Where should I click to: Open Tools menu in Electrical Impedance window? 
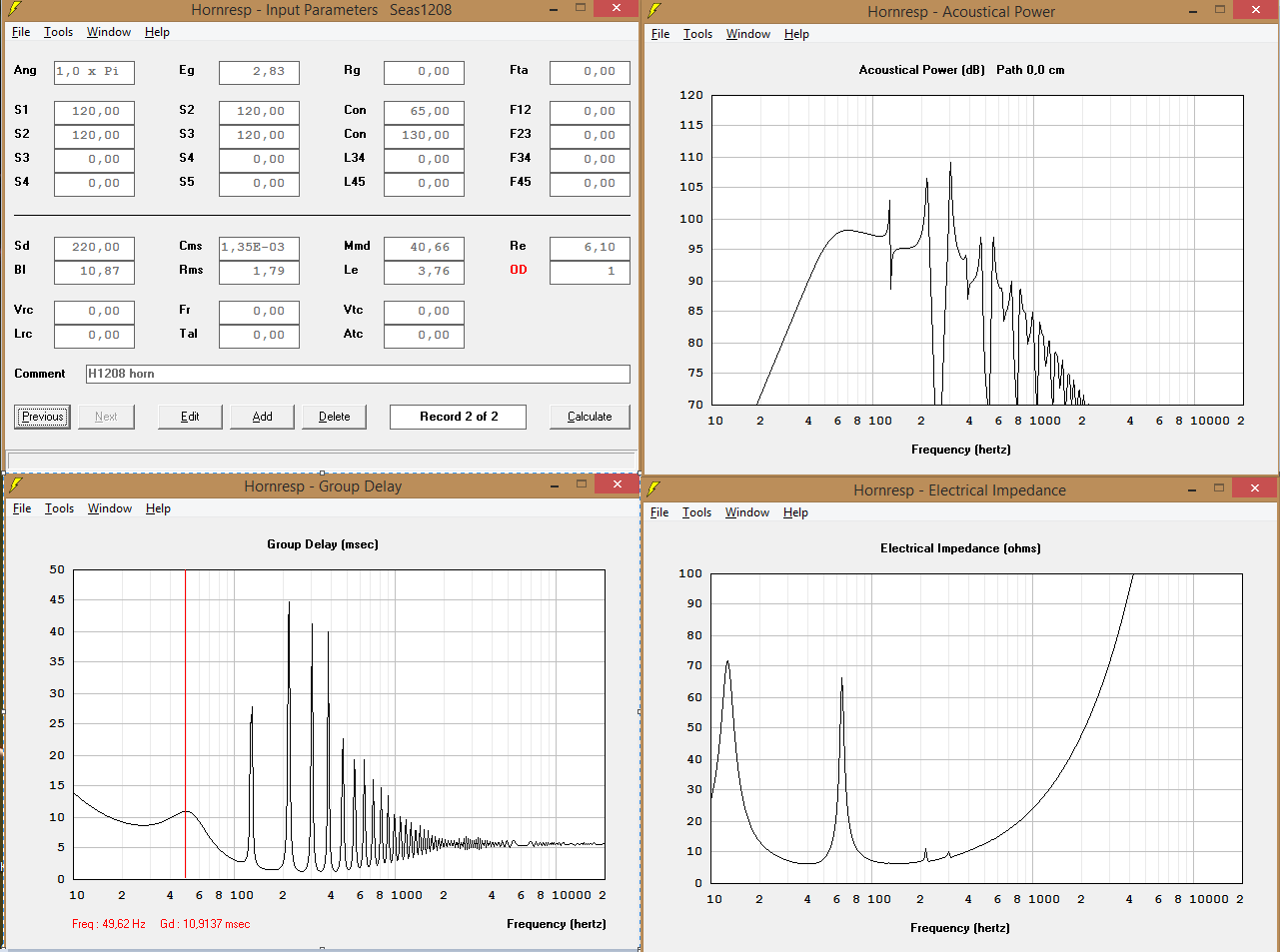(x=697, y=512)
